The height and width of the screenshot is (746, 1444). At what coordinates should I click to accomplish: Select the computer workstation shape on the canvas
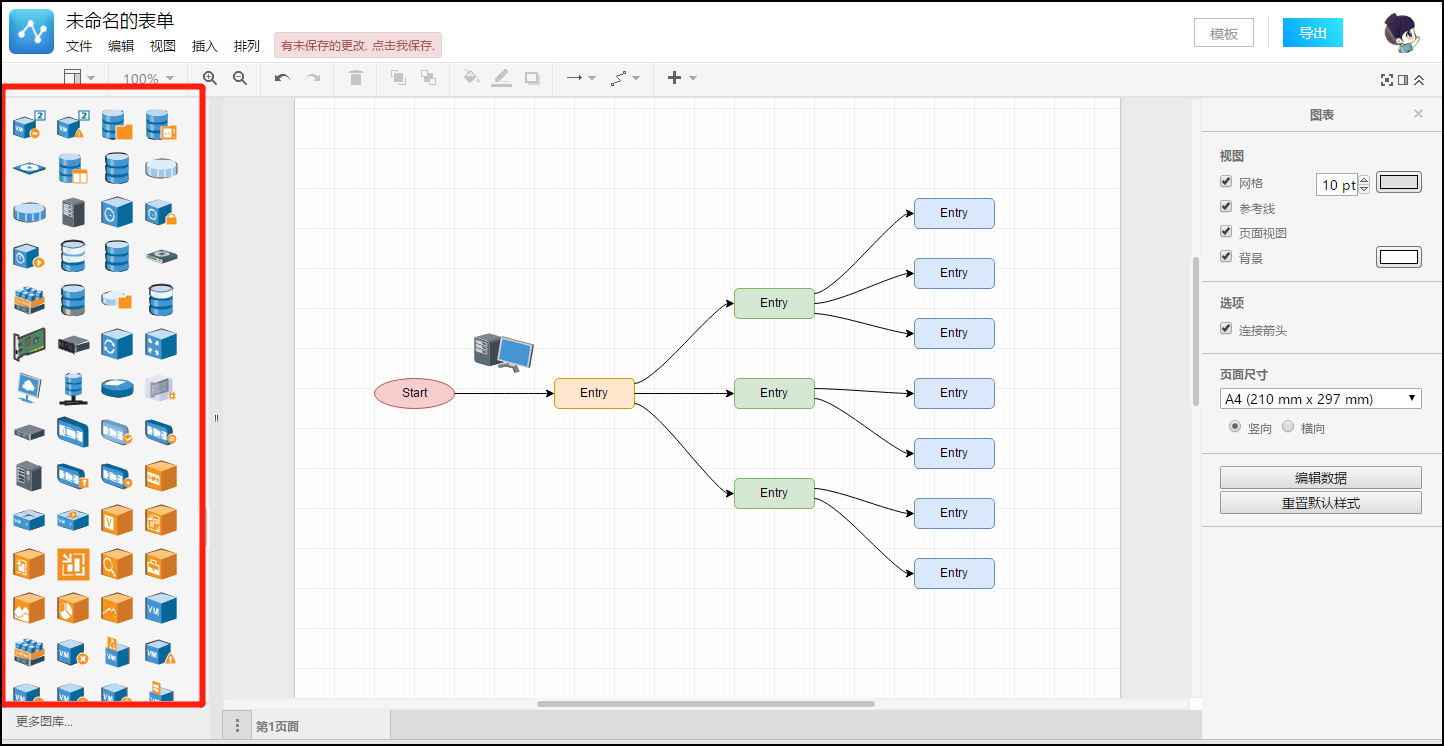[x=503, y=352]
